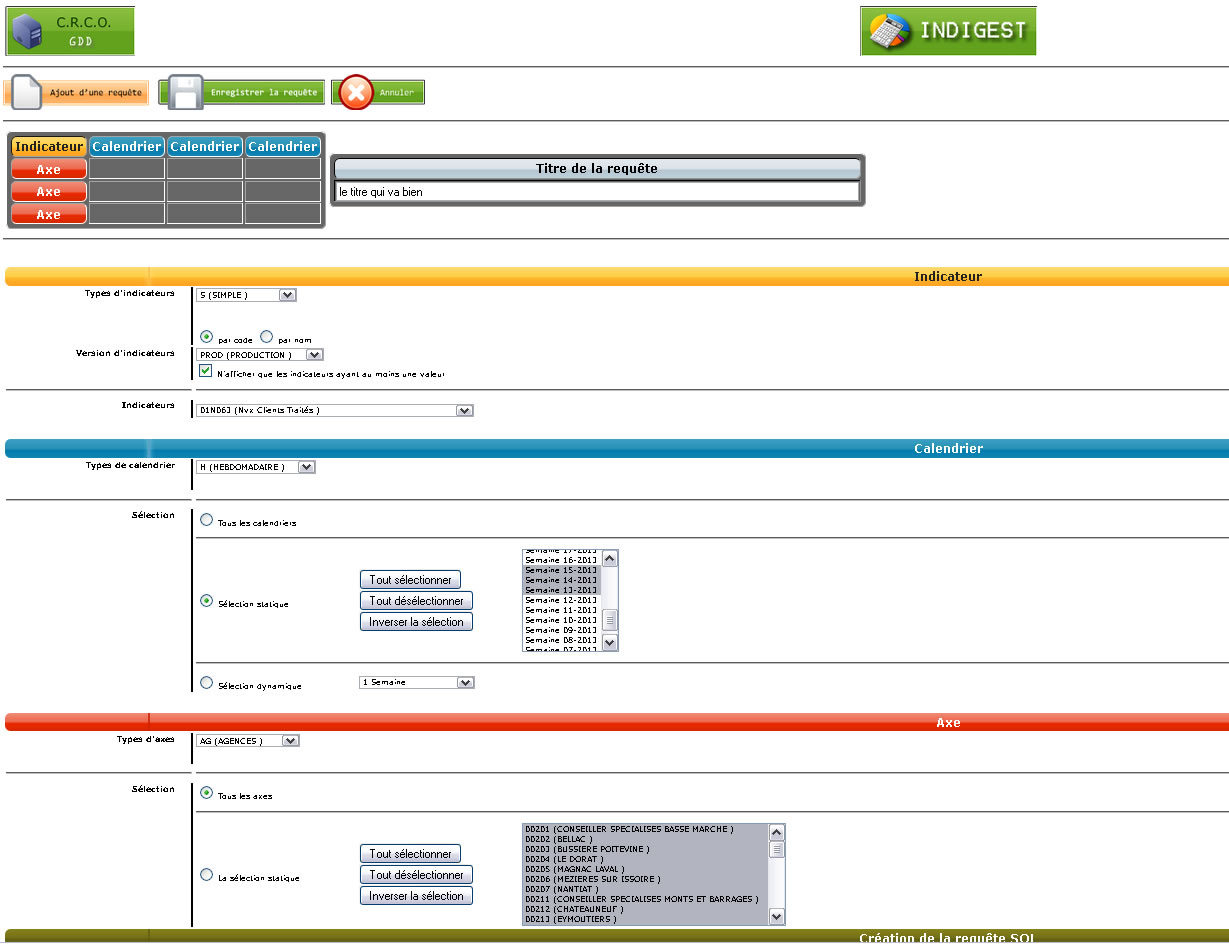The width and height of the screenshot is (1229, 944).
Task: Click the agencies list scroll down arrow
Action: coord(777,917)
